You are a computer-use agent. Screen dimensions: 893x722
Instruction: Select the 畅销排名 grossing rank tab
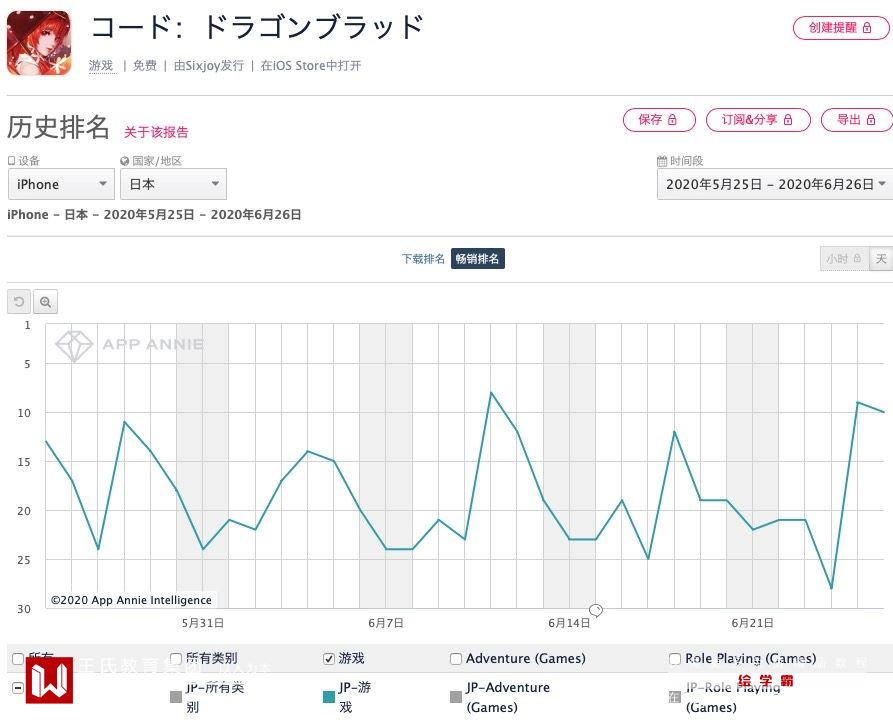[x=478, y=259]
